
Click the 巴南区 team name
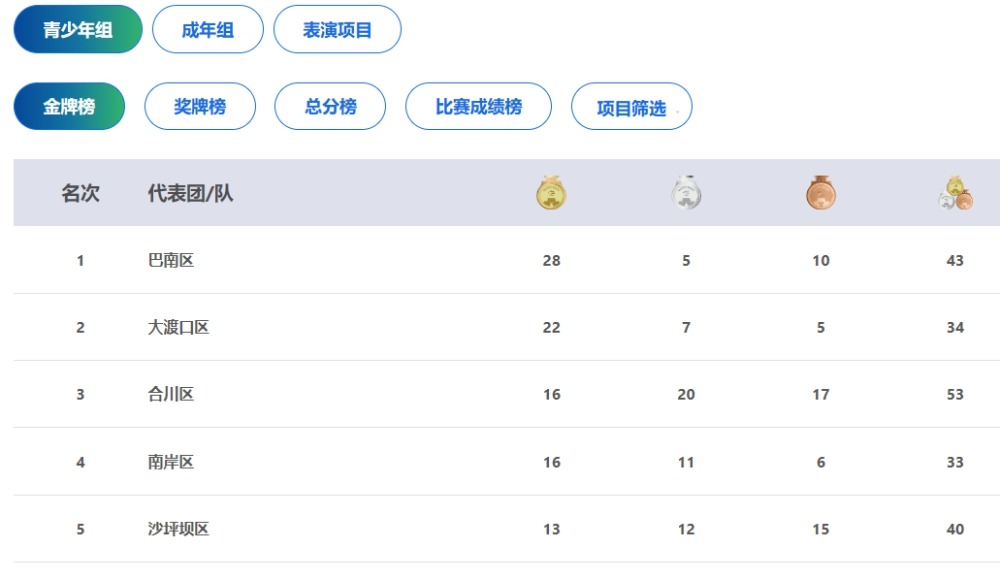tap(171, 260)
